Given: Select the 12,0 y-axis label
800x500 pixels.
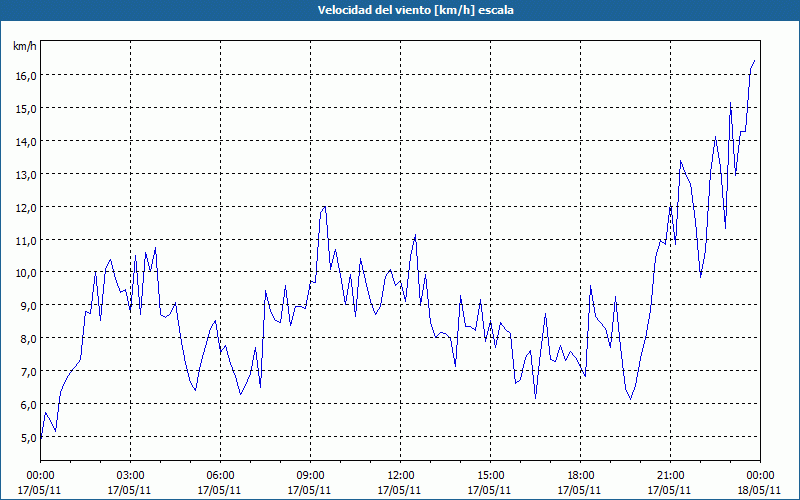Looking at the screenshot, I should tap(26, 207).
